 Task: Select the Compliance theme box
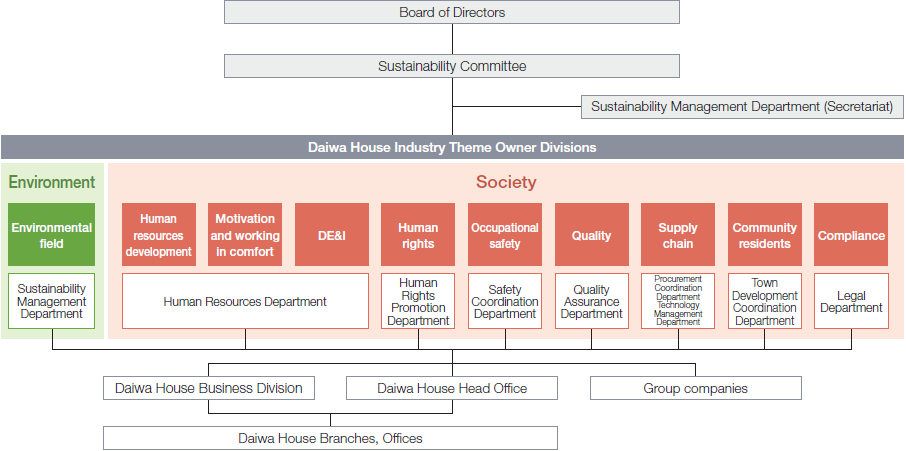[851, 235]
